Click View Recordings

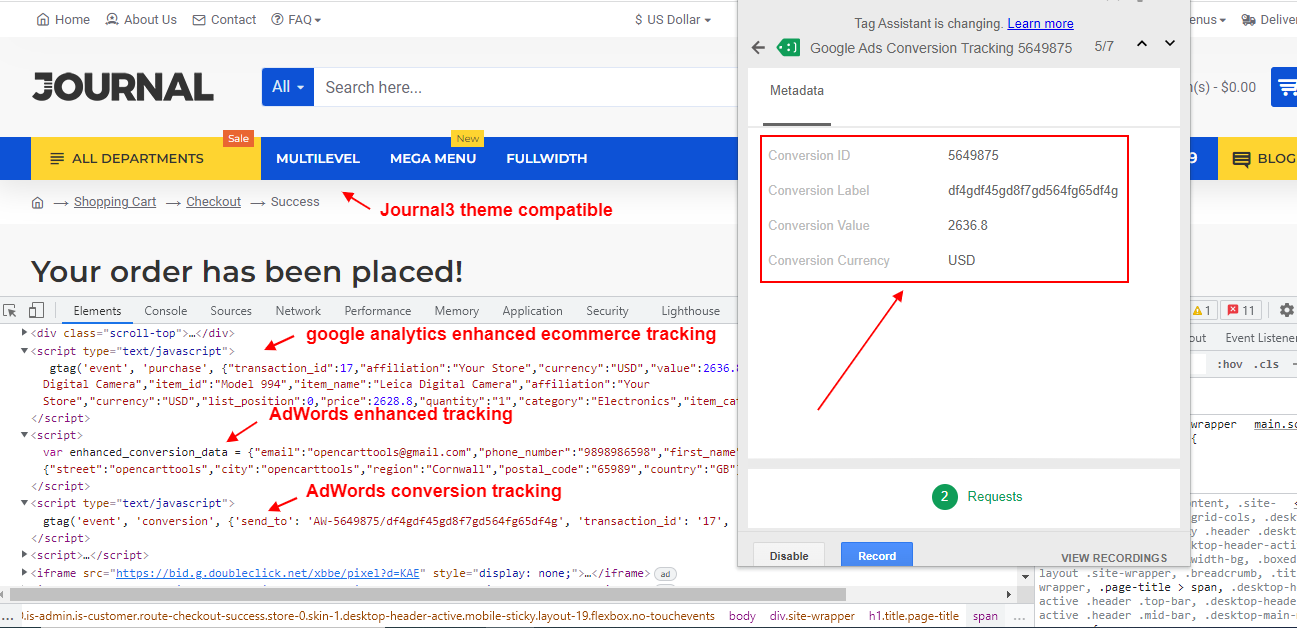point(1114,558)
